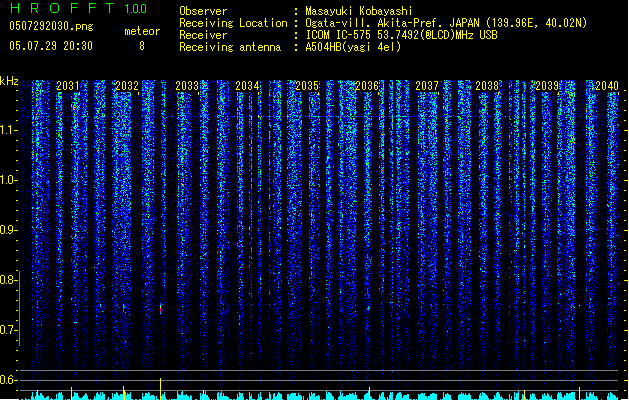Click the 0.7 kHz axis label
The width and height of the screenshot is (629, 400).
click(x=8, y=330)
